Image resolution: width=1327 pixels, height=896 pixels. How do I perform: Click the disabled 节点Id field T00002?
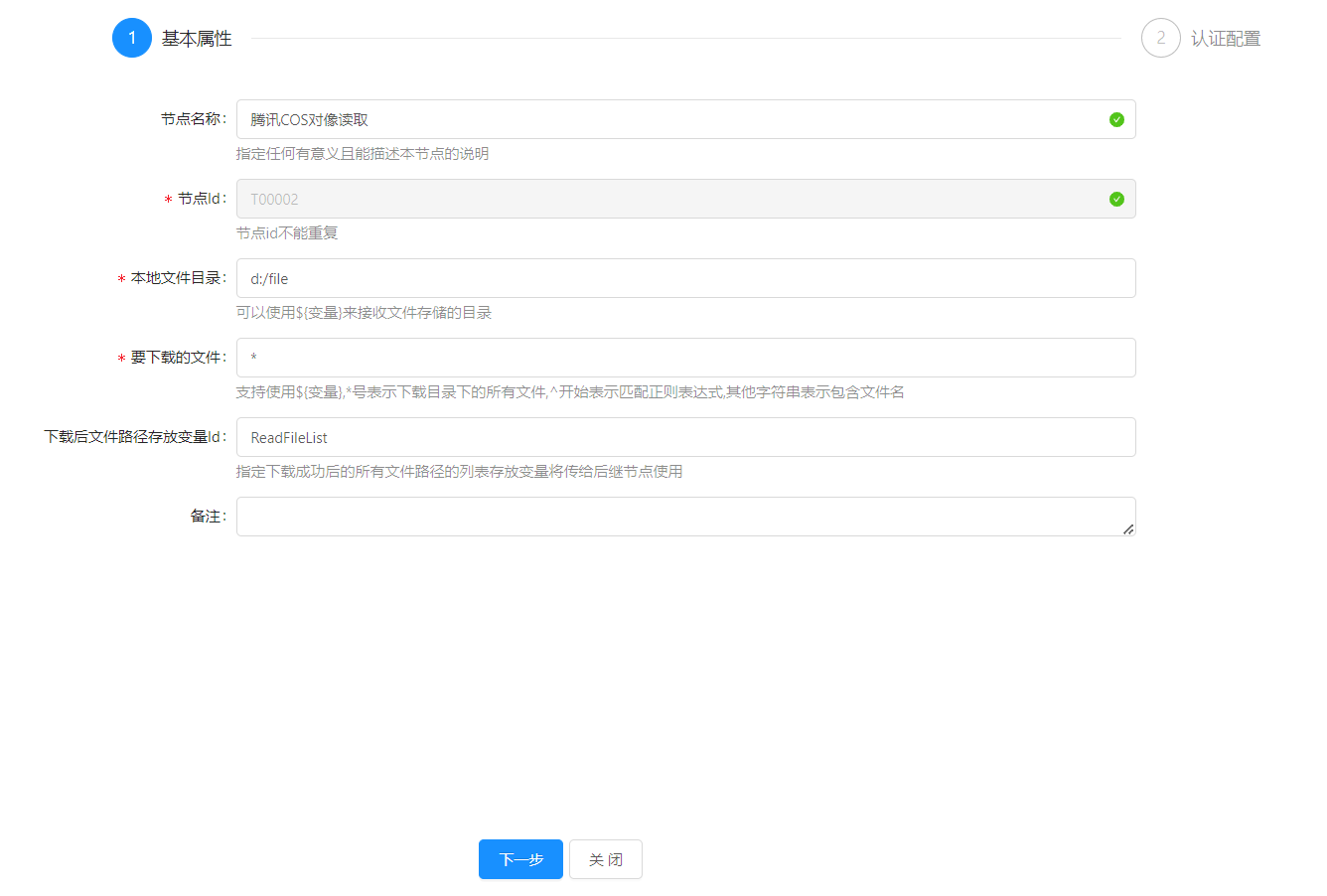click(x=675, y=199)
